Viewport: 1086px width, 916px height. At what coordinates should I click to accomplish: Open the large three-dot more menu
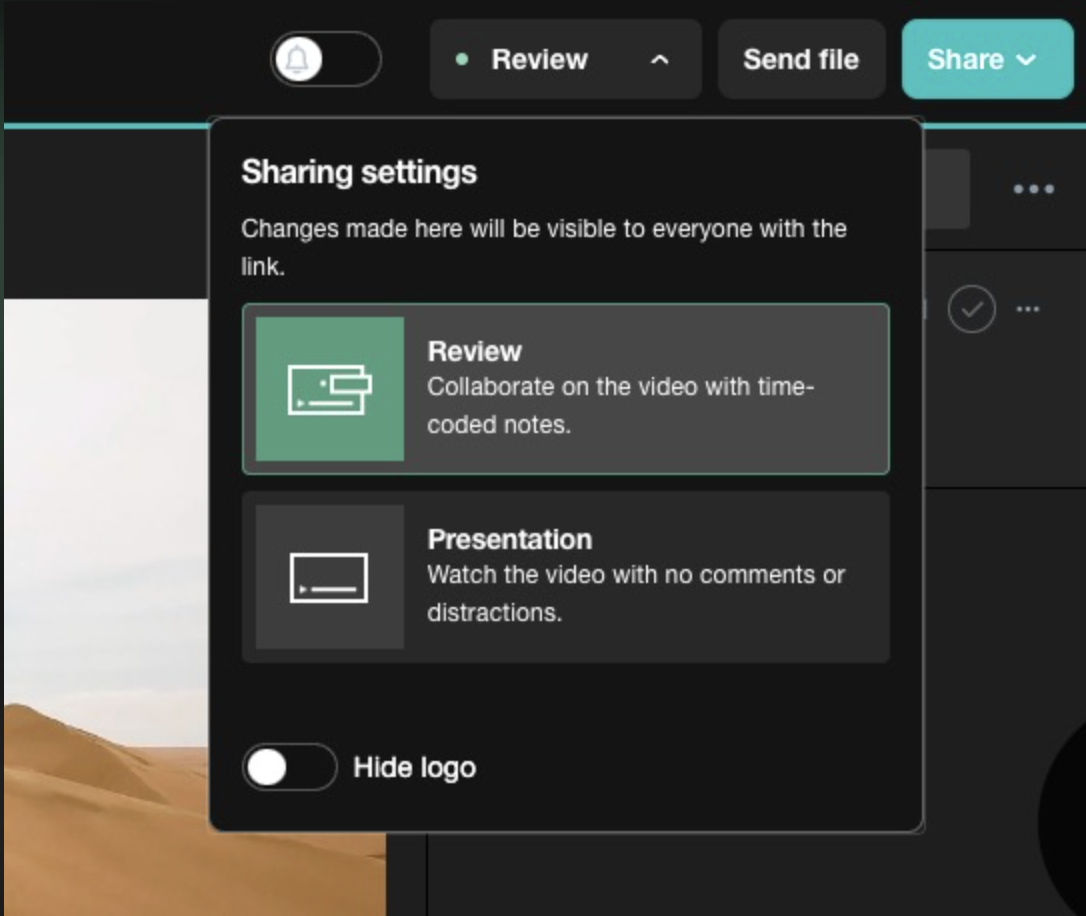point(1033,189)
